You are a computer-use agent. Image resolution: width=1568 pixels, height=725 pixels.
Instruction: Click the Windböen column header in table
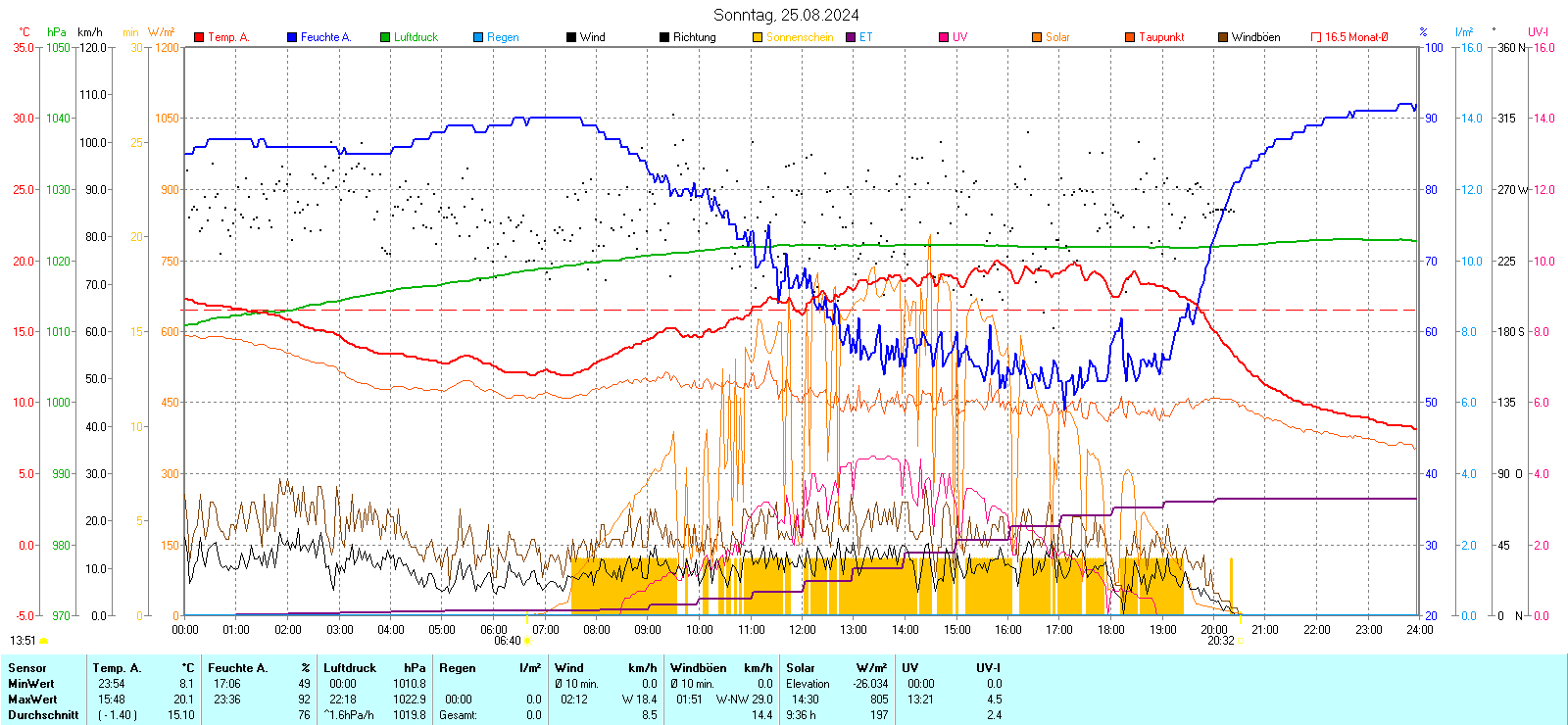point(698,668)
